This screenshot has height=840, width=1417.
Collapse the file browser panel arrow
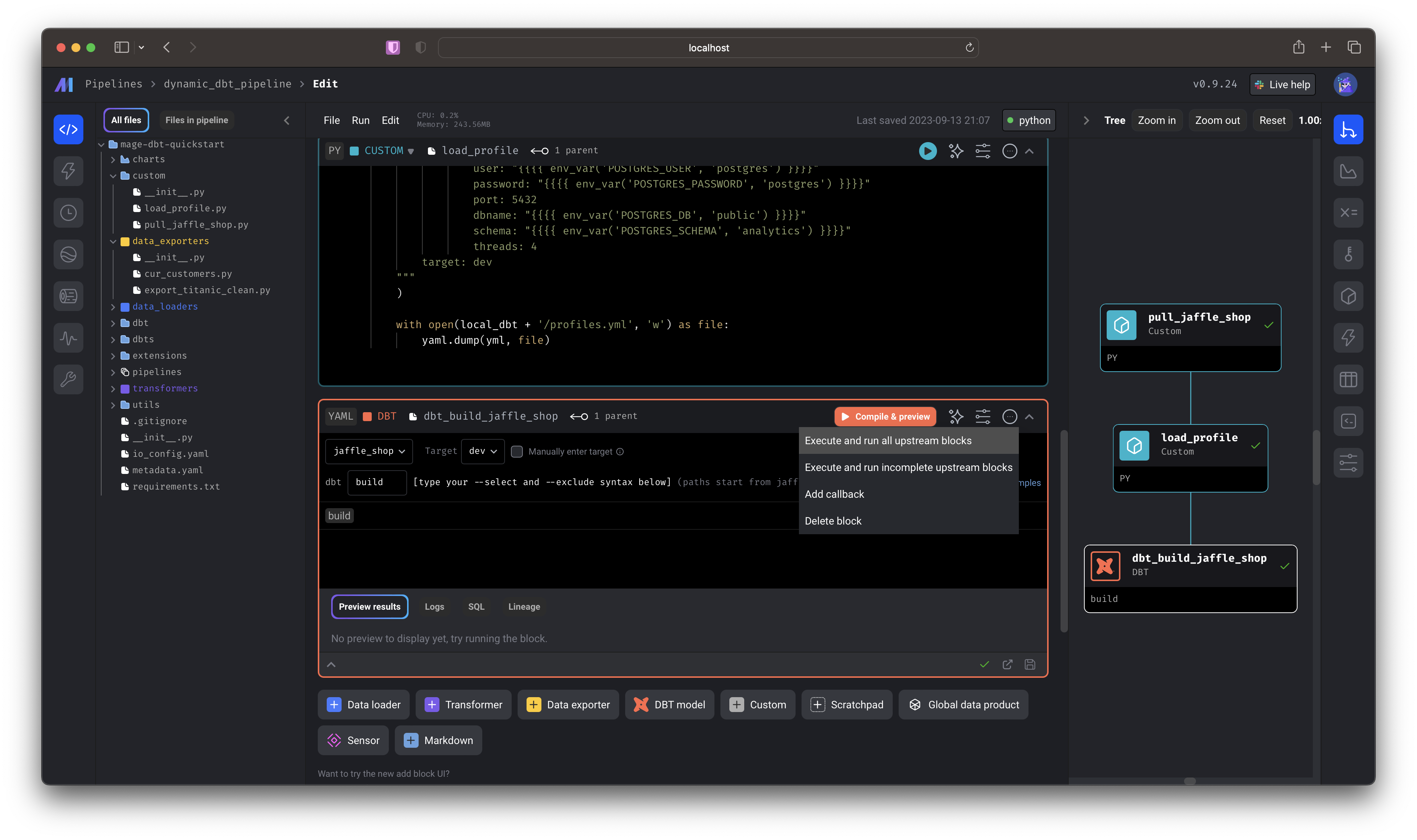pos(287,121)
